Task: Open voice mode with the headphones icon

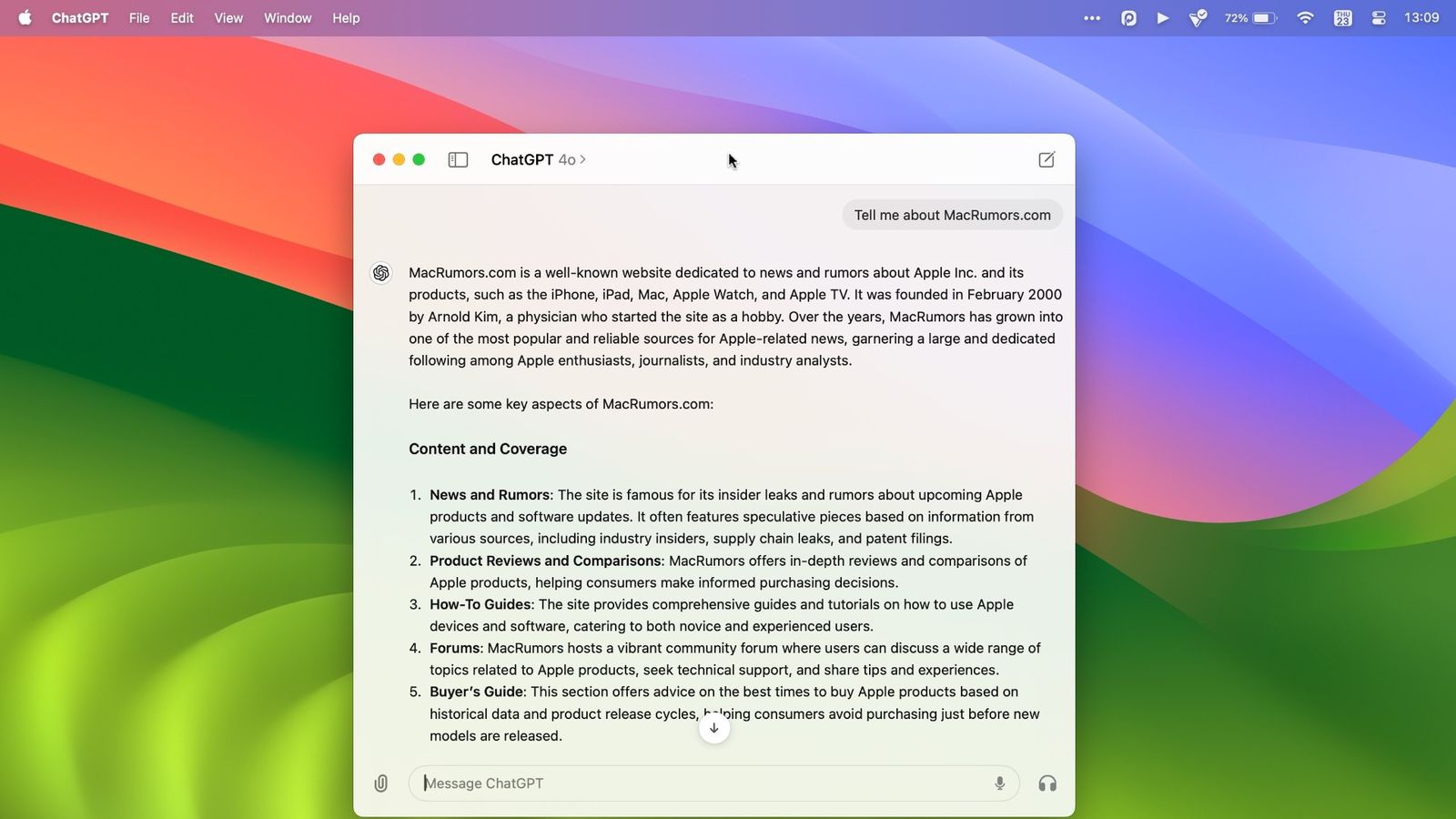Action: pyautogui.click(x=1047, y=784)
